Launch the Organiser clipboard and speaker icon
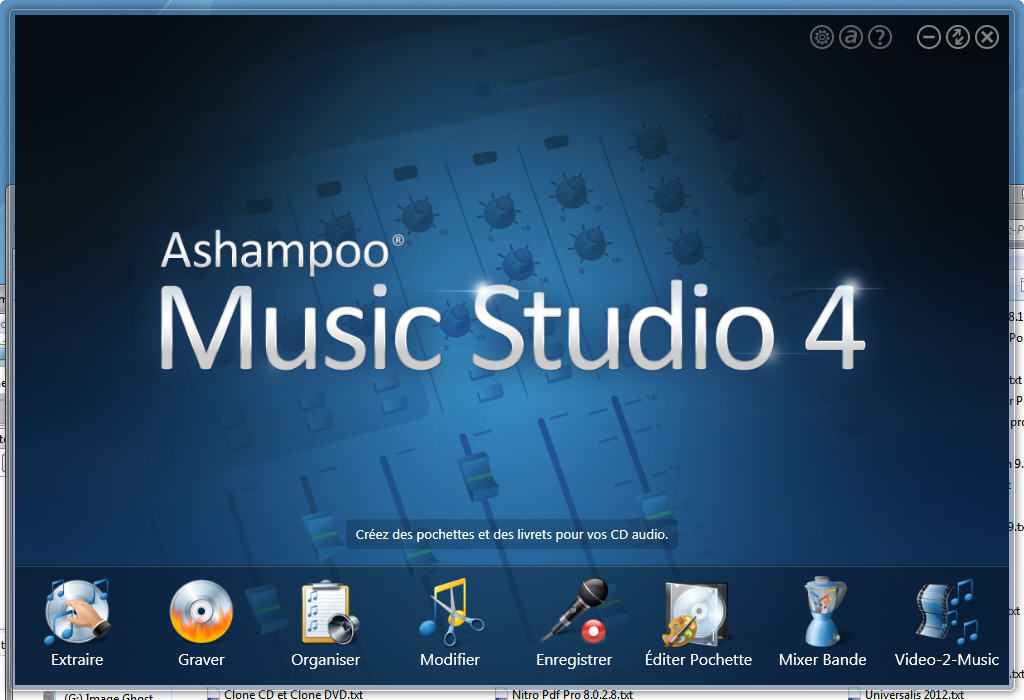Screen dimensions: 1024x700 pyautogui.click(x=328, y=613)
